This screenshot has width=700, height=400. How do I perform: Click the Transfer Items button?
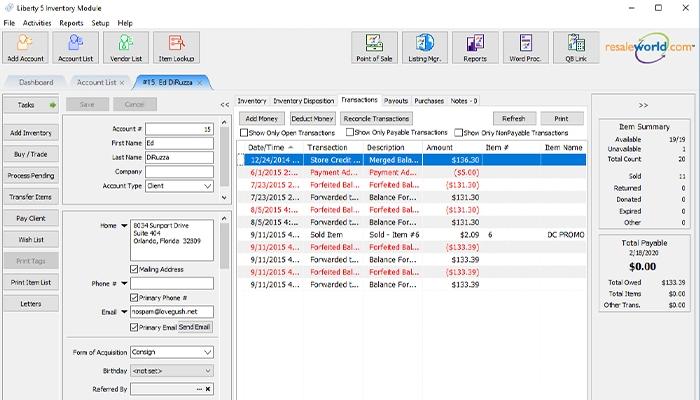click(31, 197)
